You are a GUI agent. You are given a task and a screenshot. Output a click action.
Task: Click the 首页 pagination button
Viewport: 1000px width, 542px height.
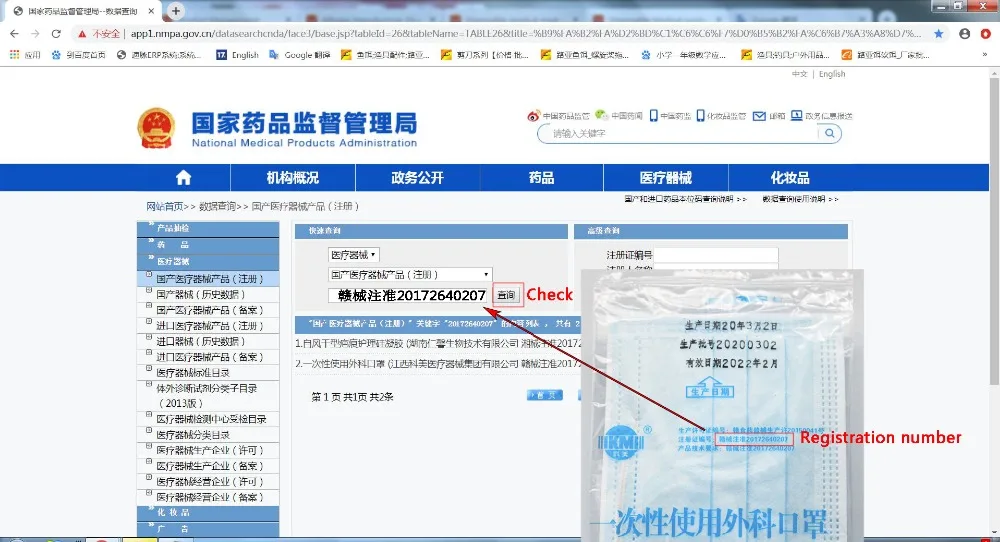(545, 396)
